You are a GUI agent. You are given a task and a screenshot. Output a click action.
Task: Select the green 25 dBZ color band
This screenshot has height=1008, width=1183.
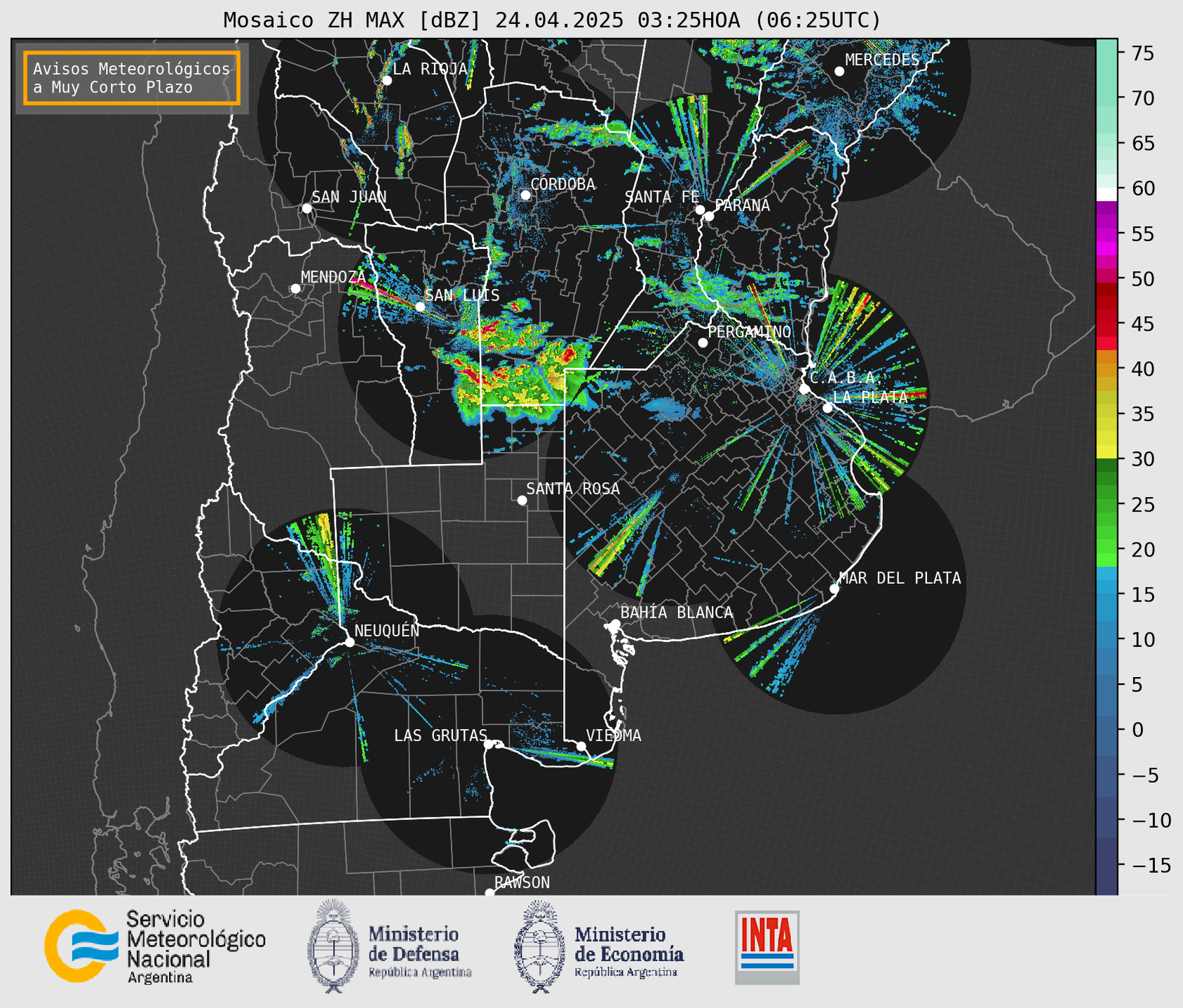pyautogui.click(x=1107, y=505)
